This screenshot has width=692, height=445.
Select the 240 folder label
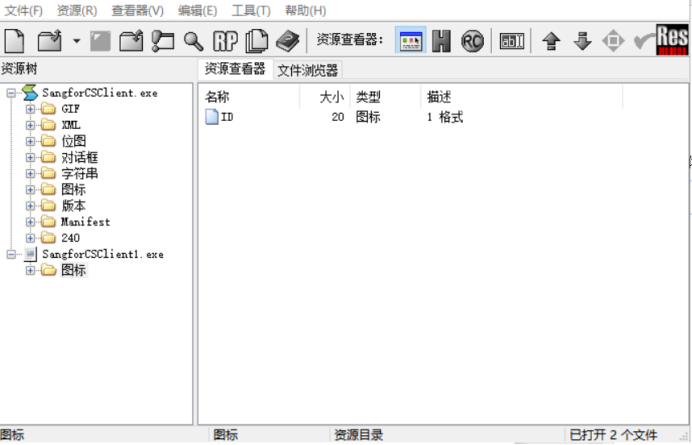[71, 238]
